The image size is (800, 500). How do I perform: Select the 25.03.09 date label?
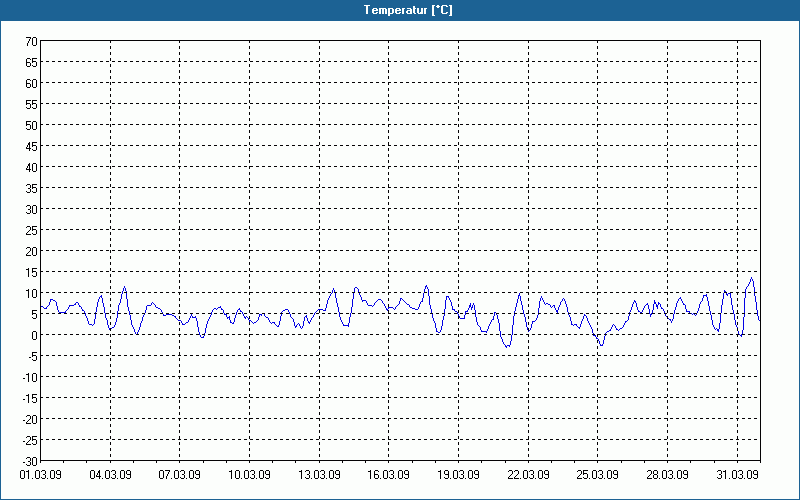point(598,475)
